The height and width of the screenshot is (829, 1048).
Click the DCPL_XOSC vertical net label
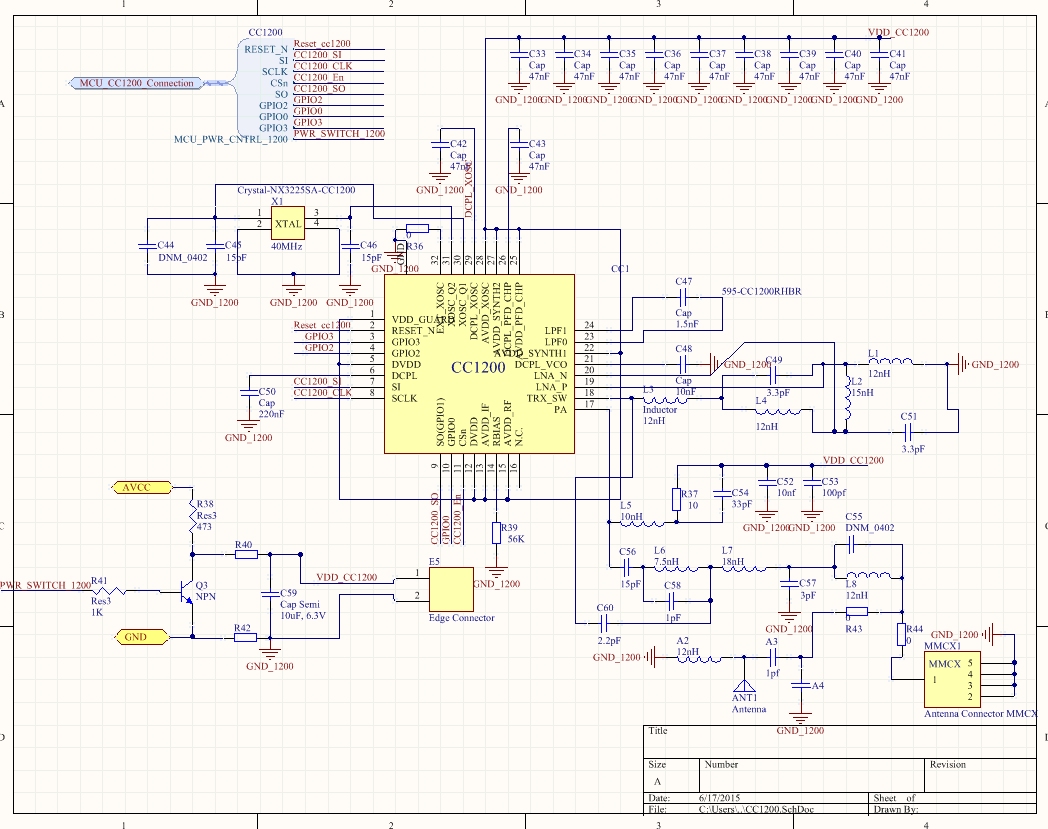tap(469, 189)
